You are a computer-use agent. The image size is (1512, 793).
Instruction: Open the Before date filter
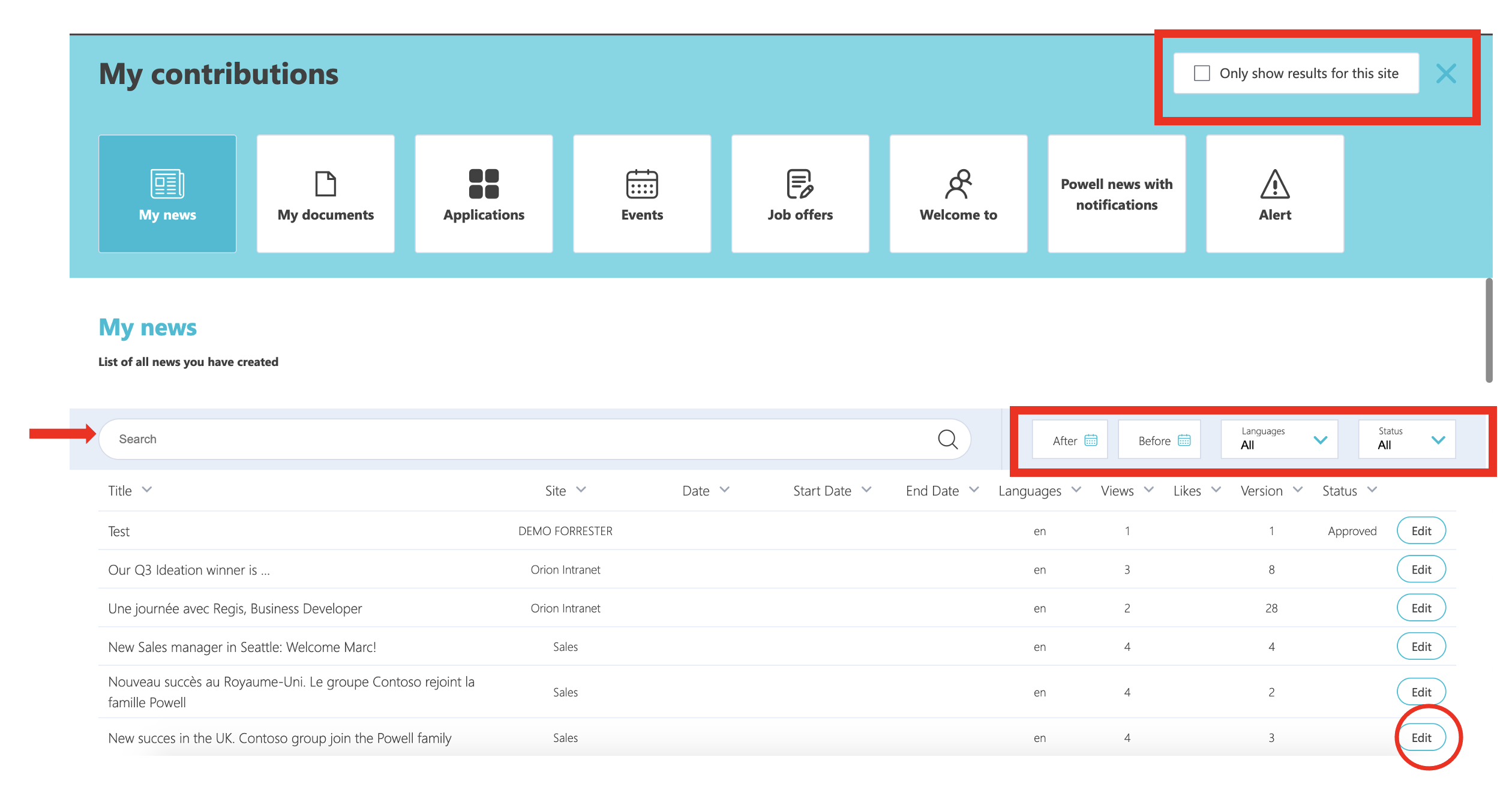click(1159, 440)
